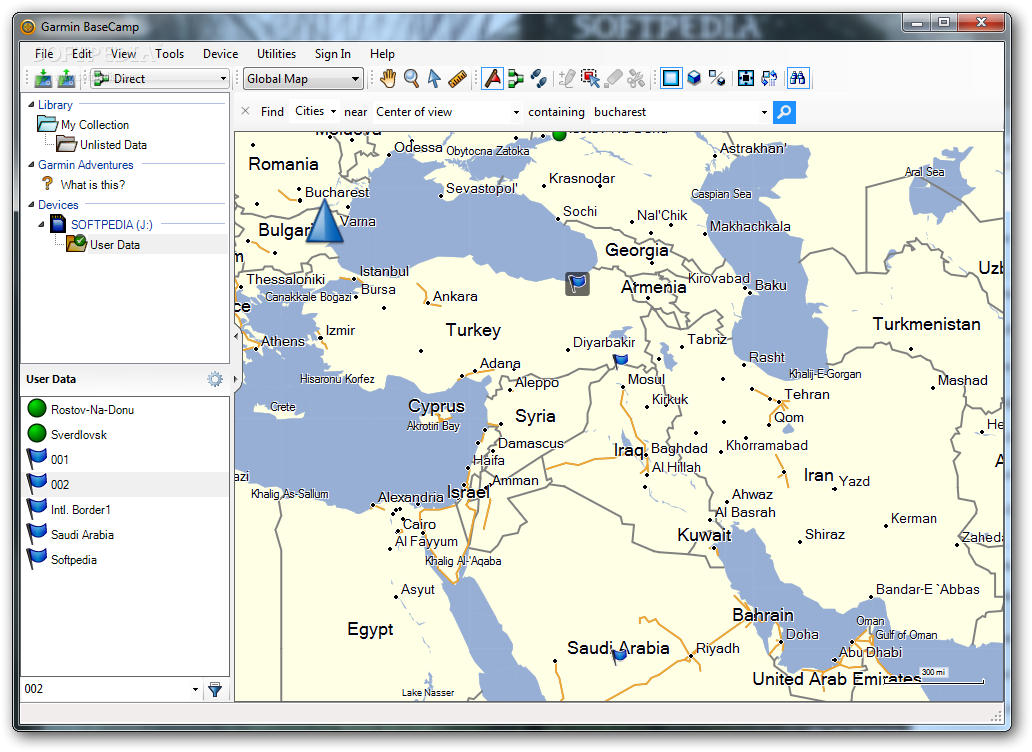Image resolution: width=1032 pixels, height=752 pixels.
Task: Open the View menu
Action: tap(123, 54)
